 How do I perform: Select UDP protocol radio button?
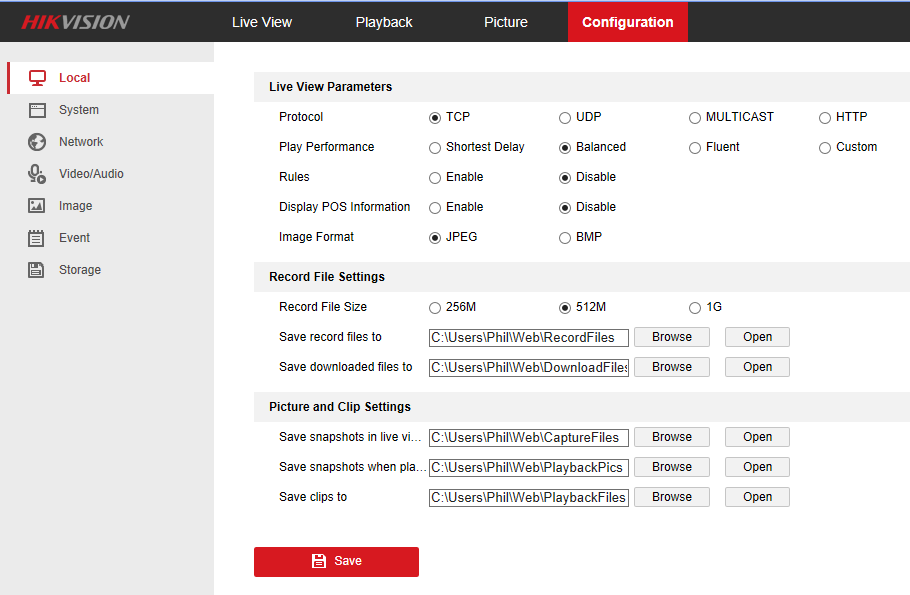(565, 118)
